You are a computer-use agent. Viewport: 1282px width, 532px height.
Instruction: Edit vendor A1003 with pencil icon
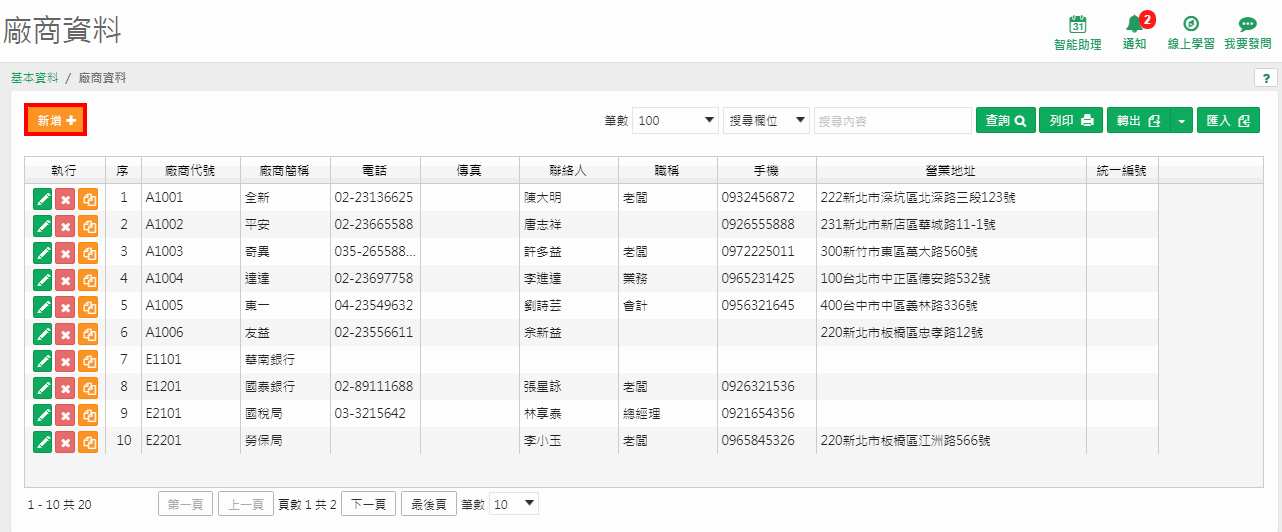pos(43,252)
